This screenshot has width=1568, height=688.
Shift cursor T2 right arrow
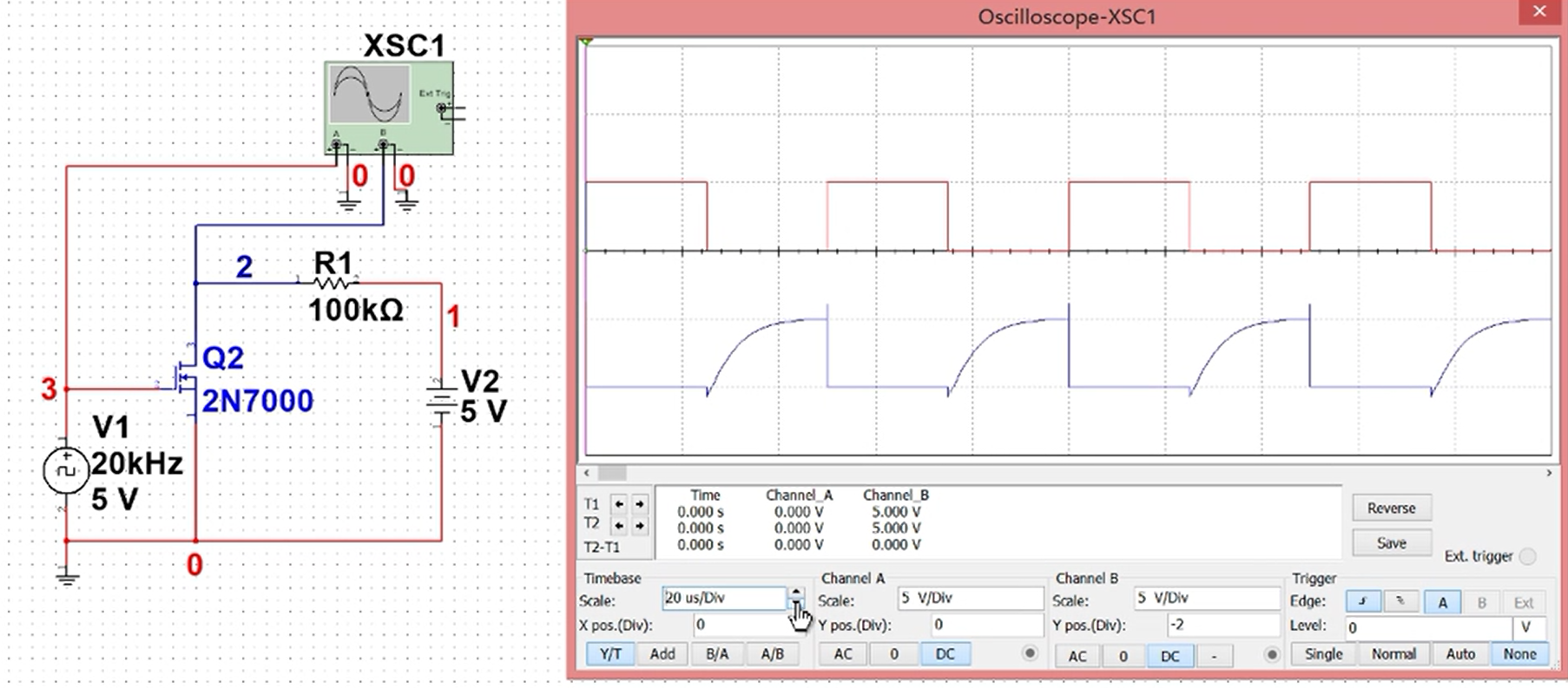coord(639,525)
